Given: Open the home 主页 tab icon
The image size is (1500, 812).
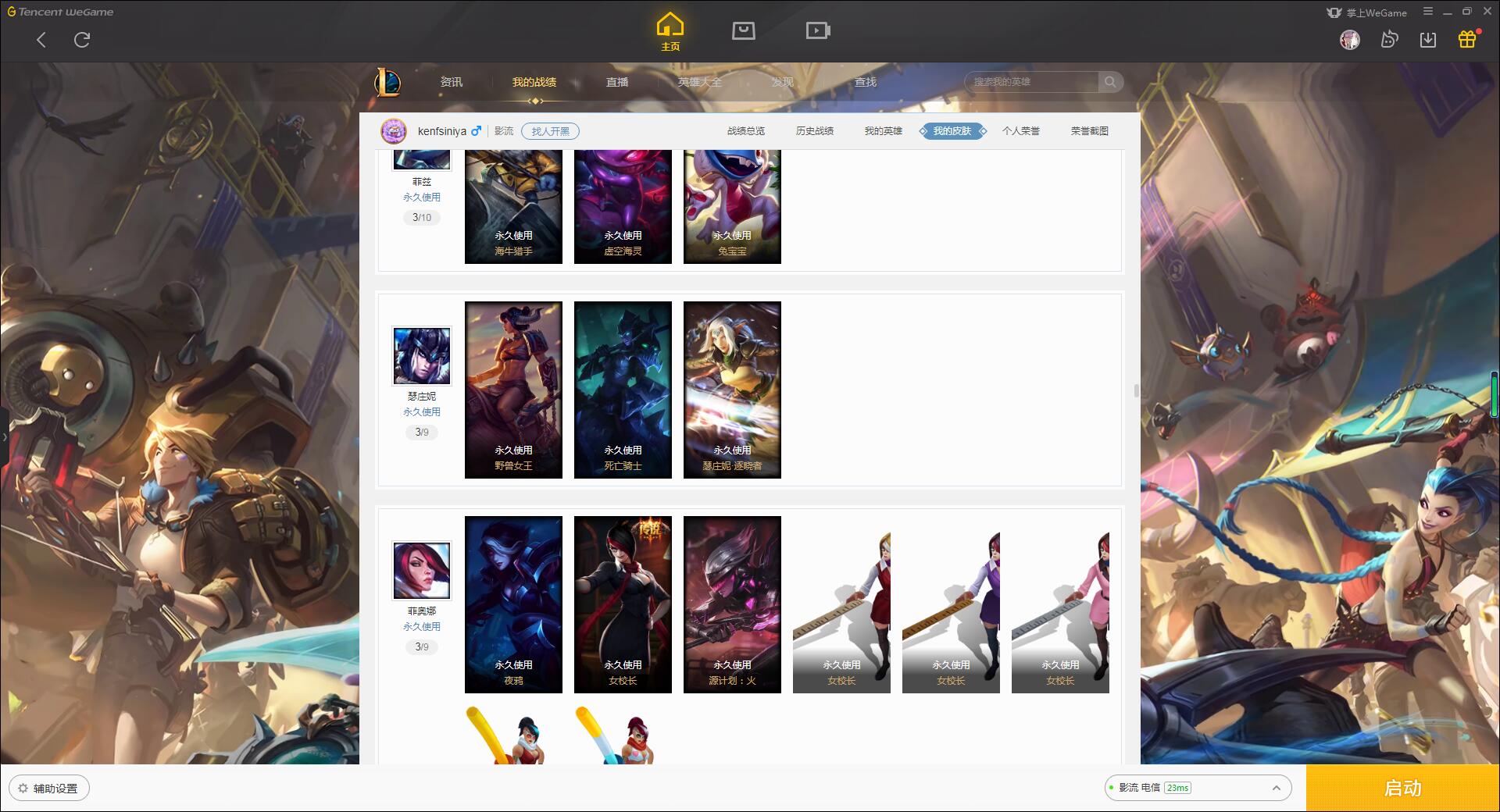Looking at the screenshot, I should click(x=670, y=32).
